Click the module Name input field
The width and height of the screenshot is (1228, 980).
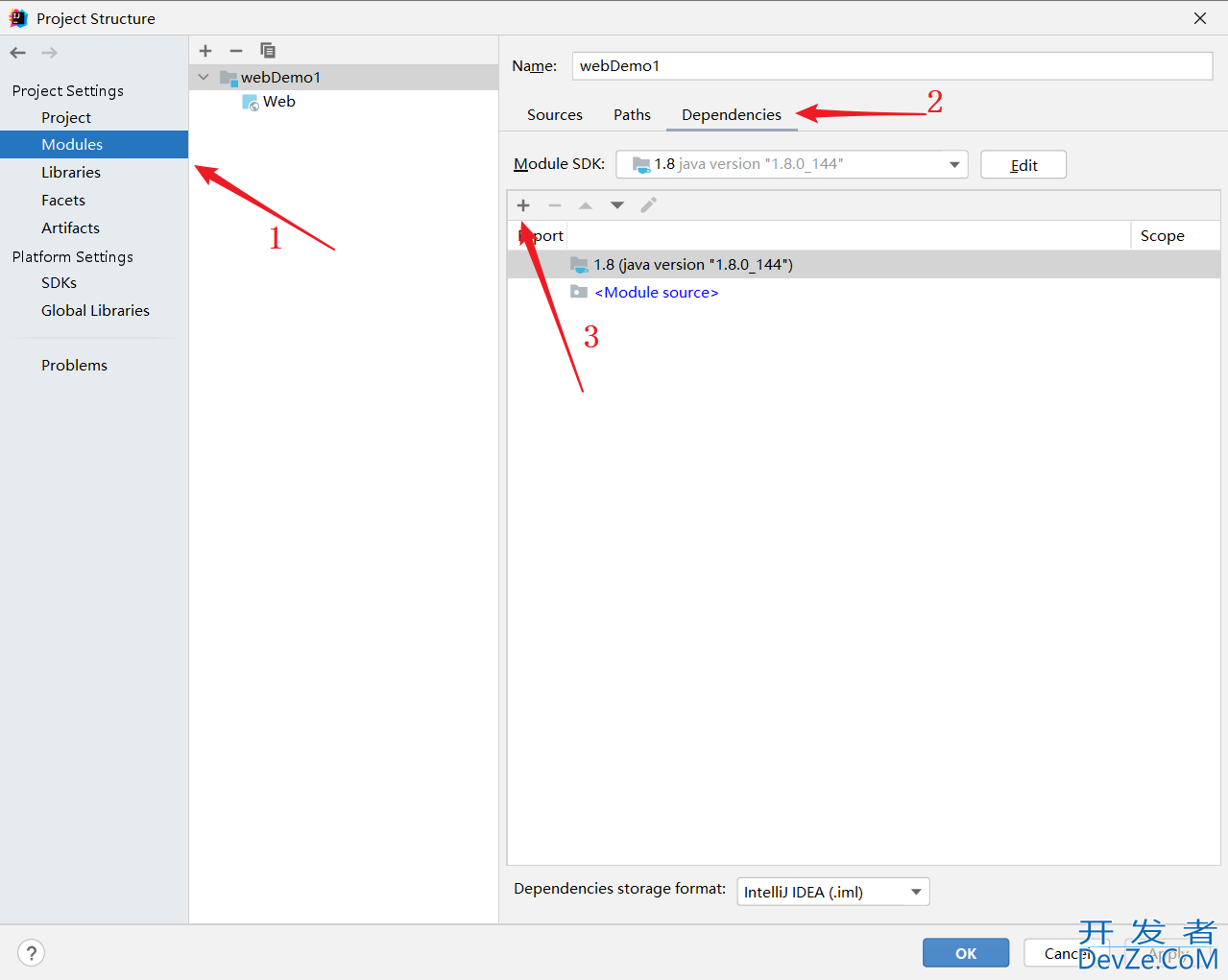[892, 65]
